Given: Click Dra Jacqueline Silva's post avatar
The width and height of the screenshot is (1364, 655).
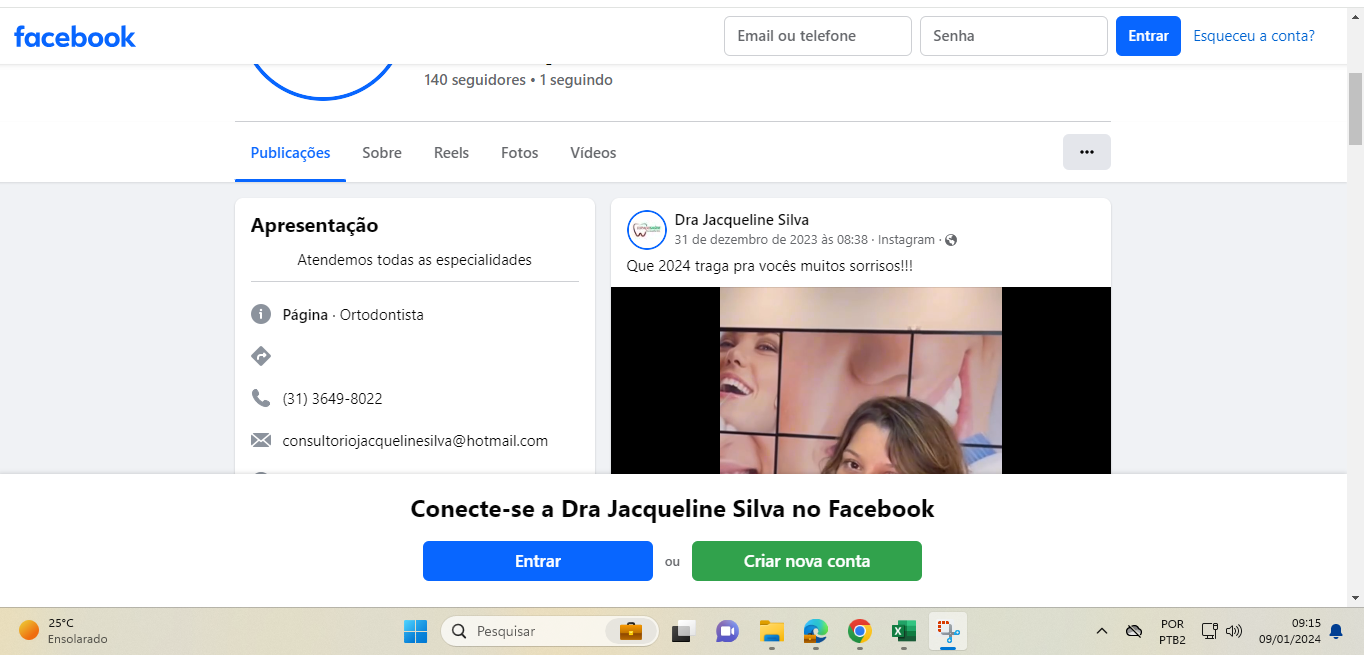Looking at the screenshot, I should pyautogui.click(x=647, y=230).
